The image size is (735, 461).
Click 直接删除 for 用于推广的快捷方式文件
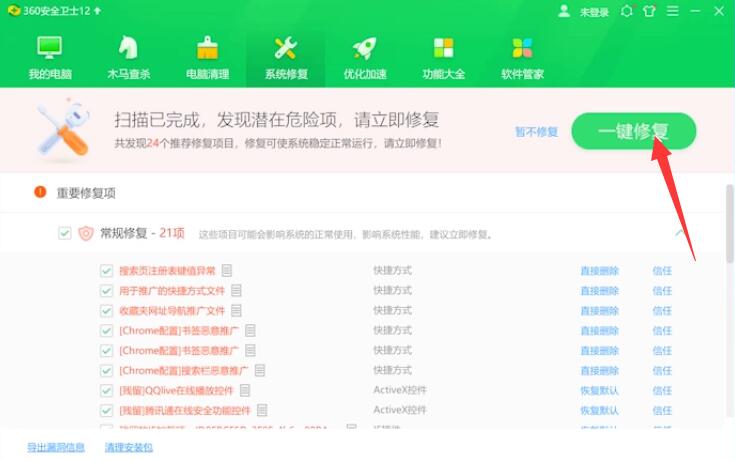click(x=600, y=291)
